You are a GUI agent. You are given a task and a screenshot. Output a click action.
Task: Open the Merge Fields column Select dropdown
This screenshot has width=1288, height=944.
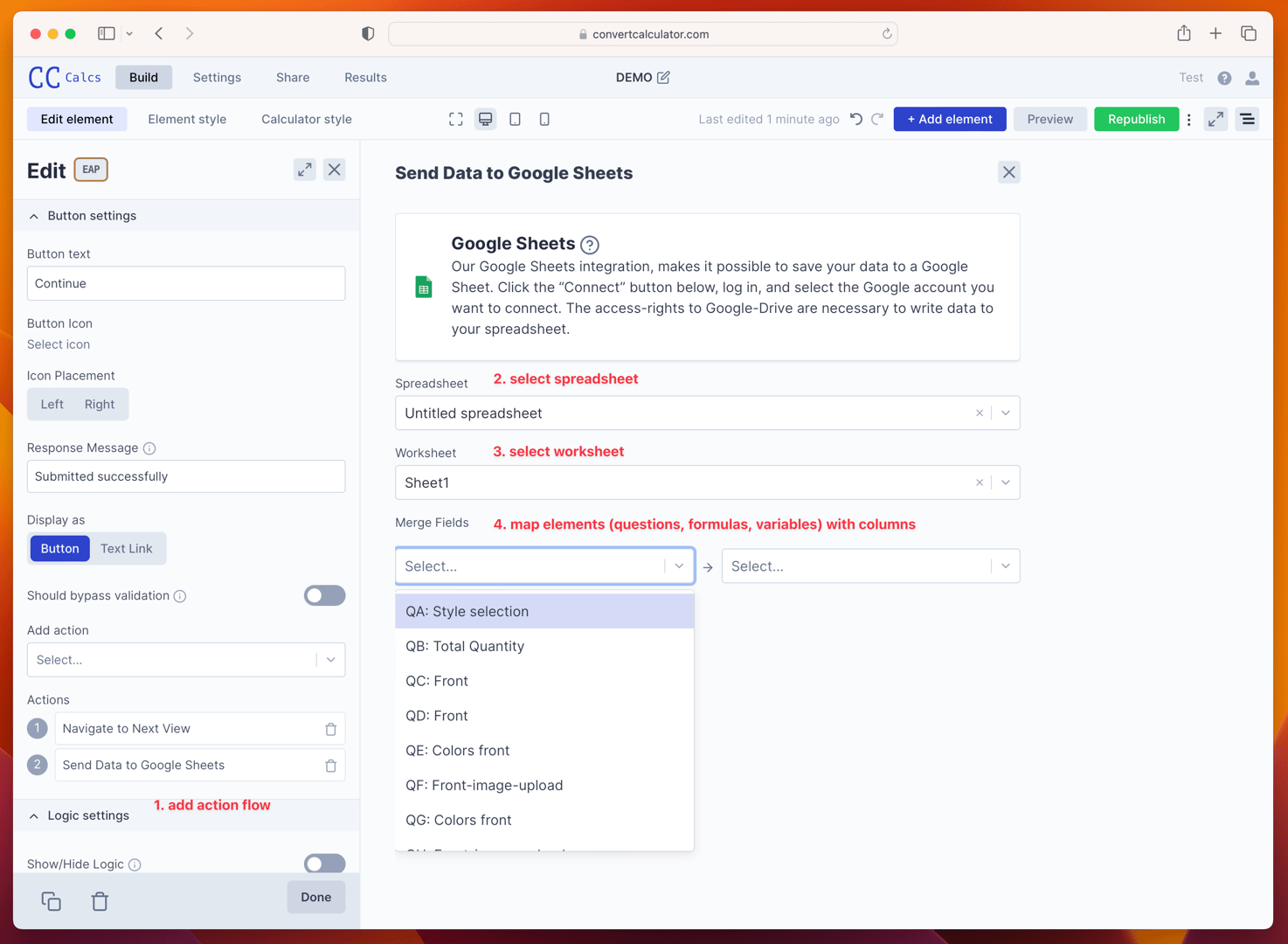tap(871, 566)
